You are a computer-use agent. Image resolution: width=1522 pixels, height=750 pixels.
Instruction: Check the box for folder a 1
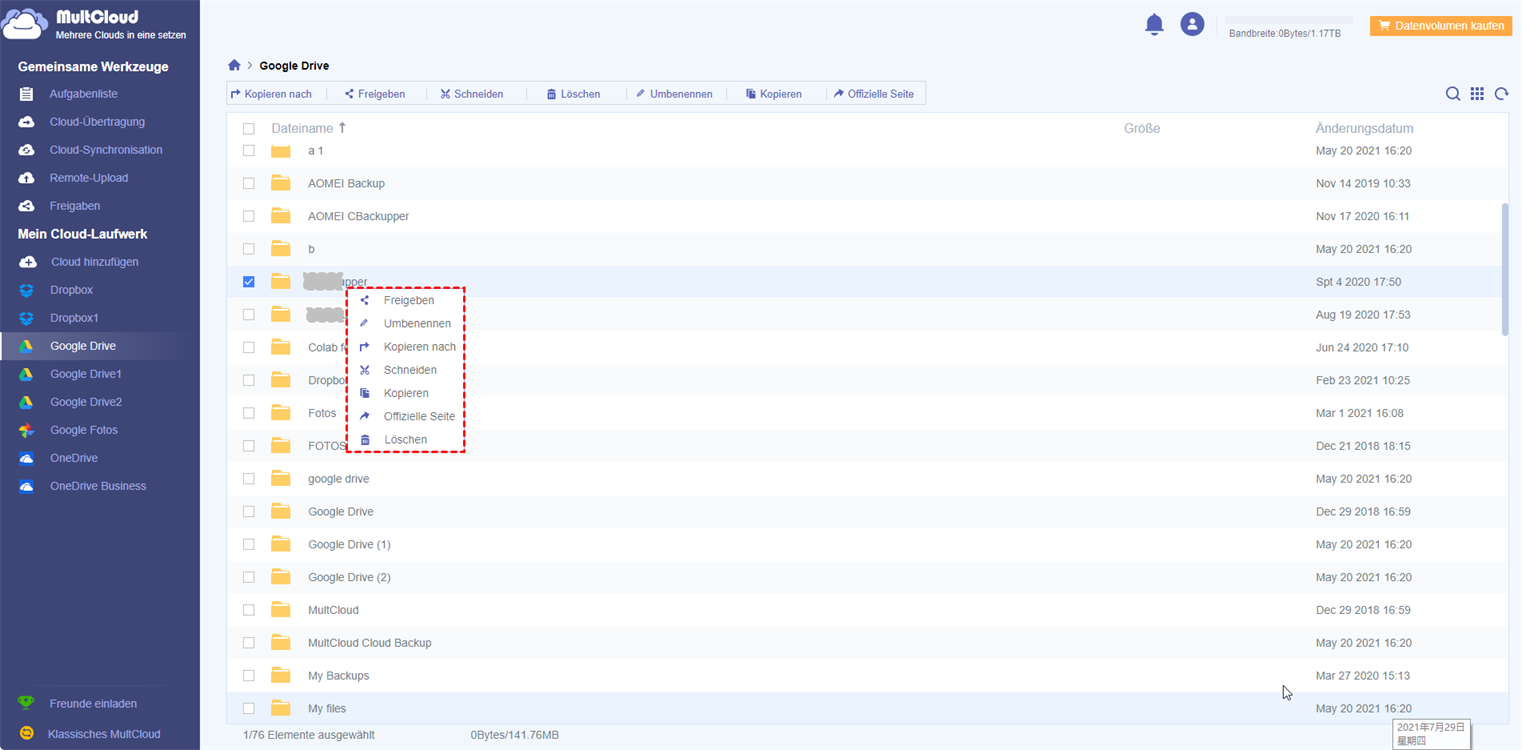249,151
